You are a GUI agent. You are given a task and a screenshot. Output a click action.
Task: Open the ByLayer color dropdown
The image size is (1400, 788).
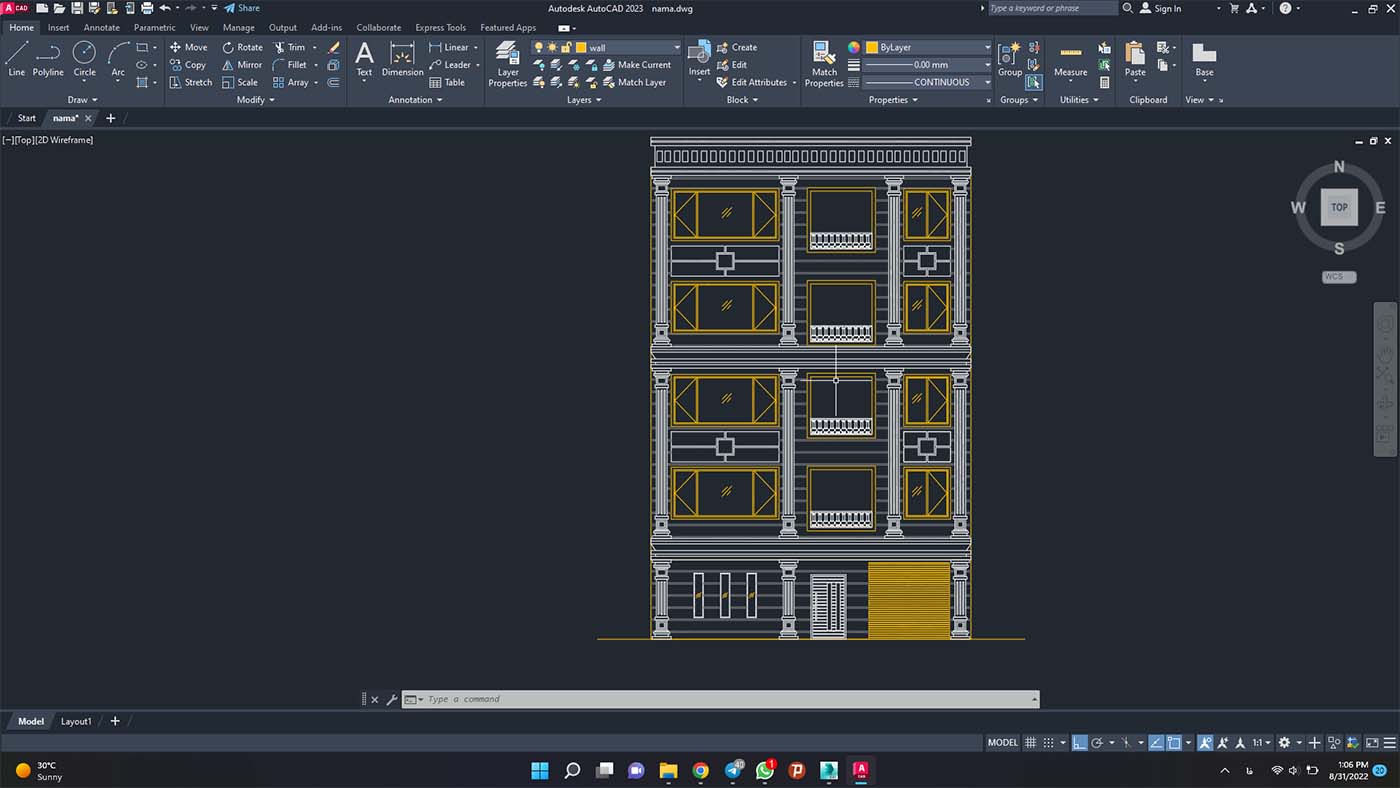click(988, 47)
